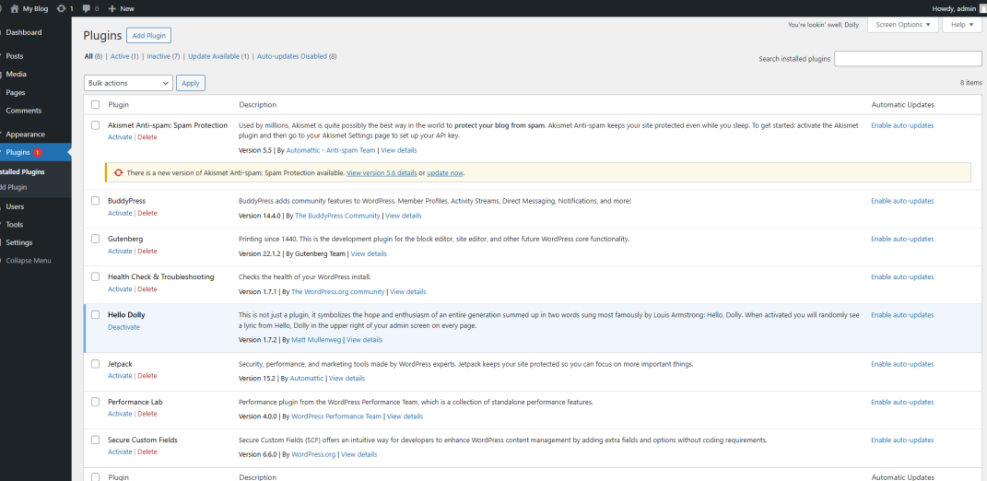Open WordPress Performance Team author link
987x481 pixels.
(x=336, y=416)
